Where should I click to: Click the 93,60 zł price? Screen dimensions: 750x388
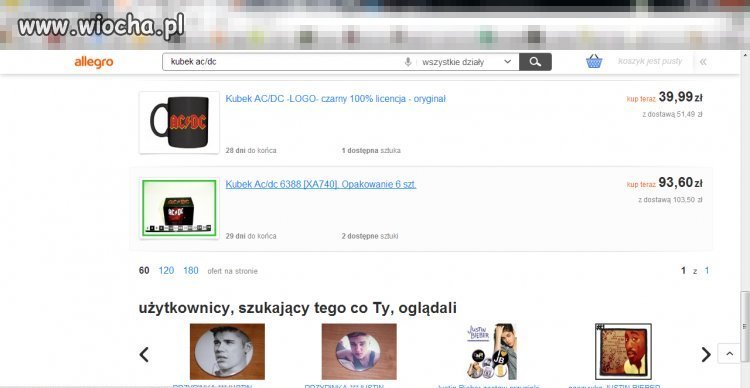tap(680, 183)
